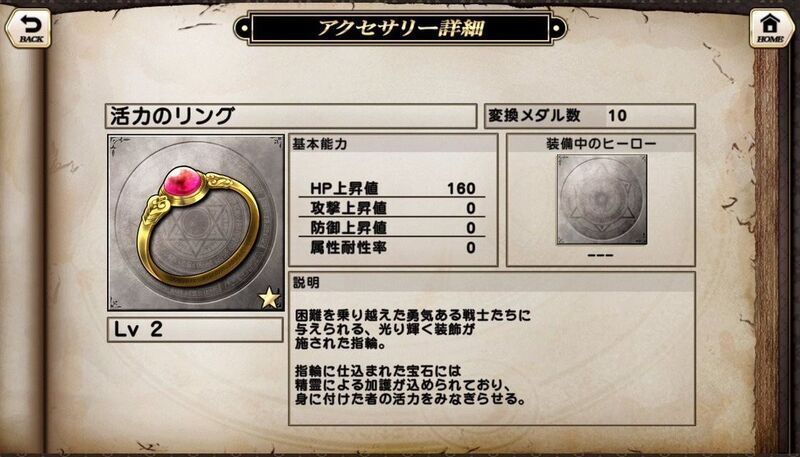Go back with the BACK arrow button
800x457 pixels.
29,29
